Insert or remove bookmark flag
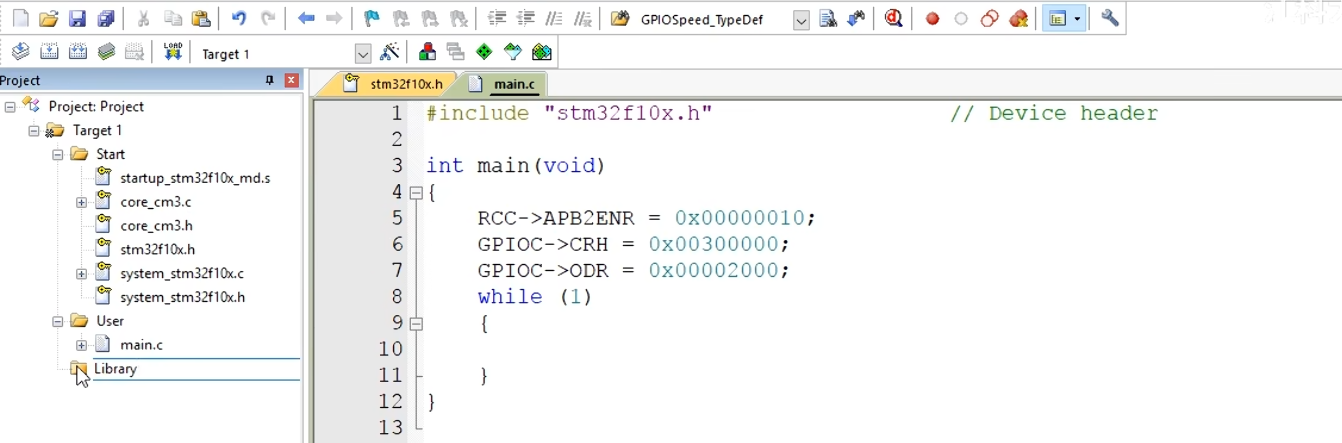The height and width of the screenshot is (443, 1342). point(371,18)
